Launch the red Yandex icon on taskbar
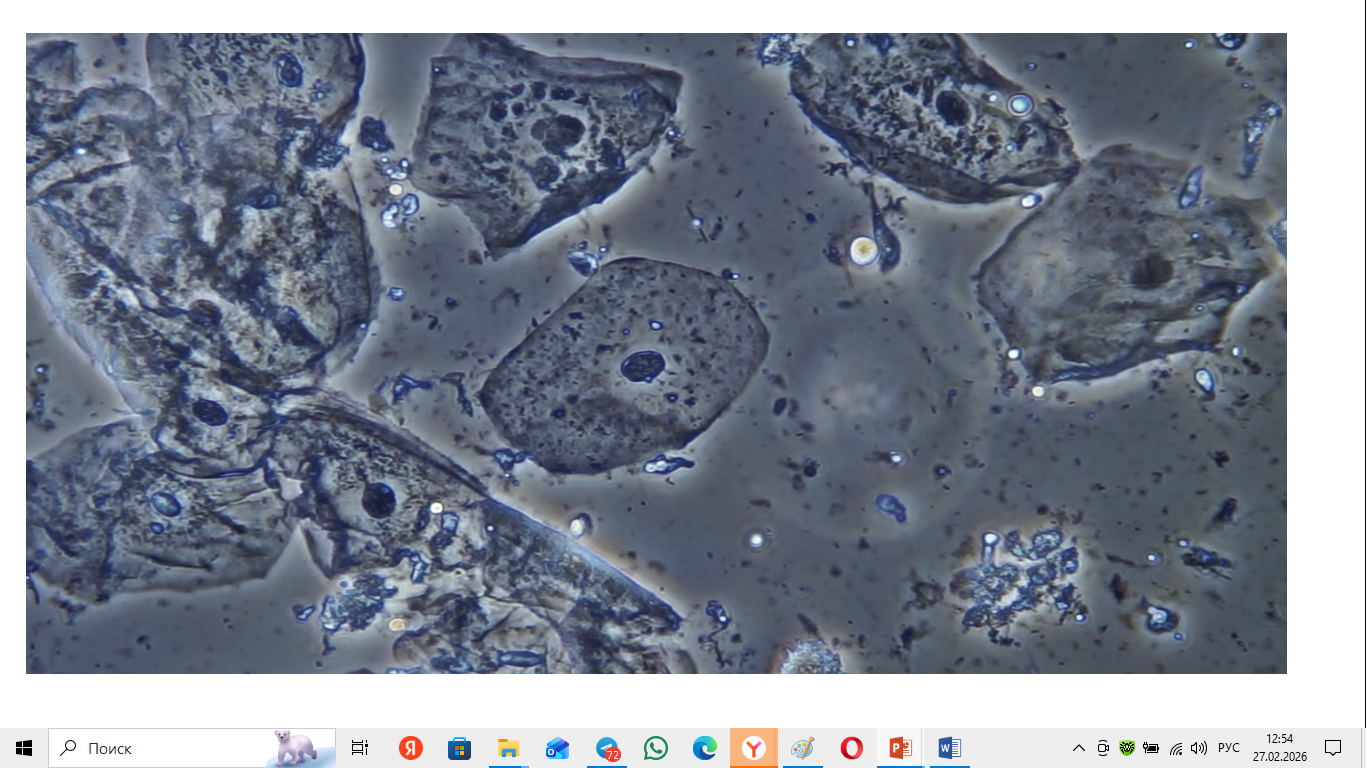This screenshot has height=768, width=1366. click(x=410, y=748)
